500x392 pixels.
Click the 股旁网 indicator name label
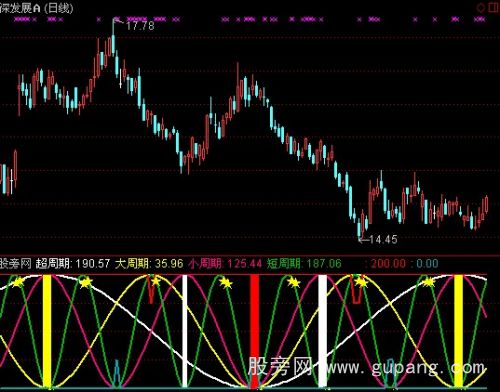tap(16, 264)
